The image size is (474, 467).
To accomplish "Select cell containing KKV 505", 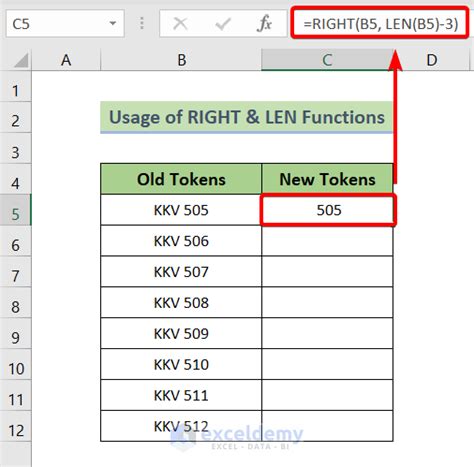I will [x=181, y=210].
